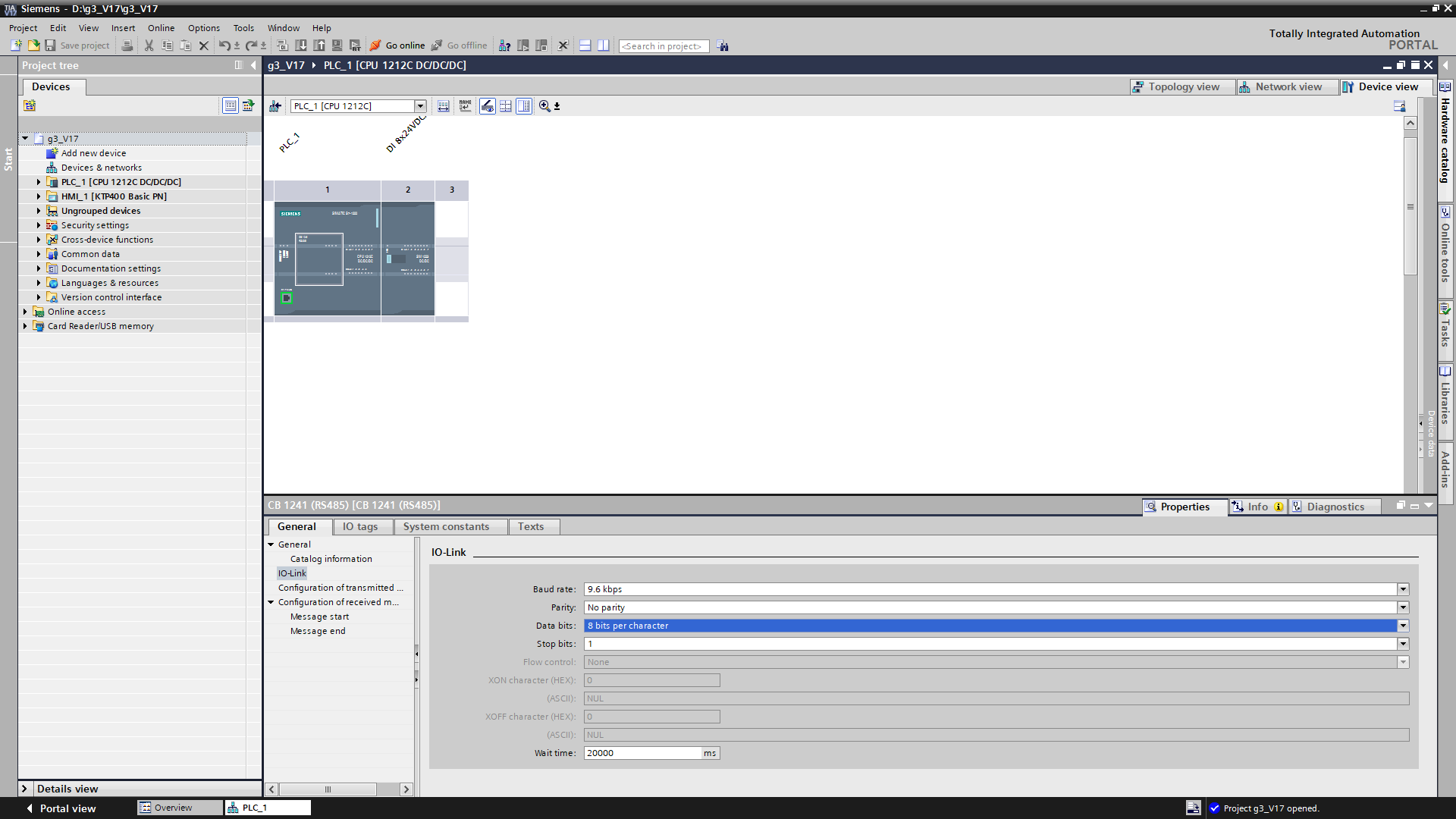Click the Open project icon

point(33,45)
